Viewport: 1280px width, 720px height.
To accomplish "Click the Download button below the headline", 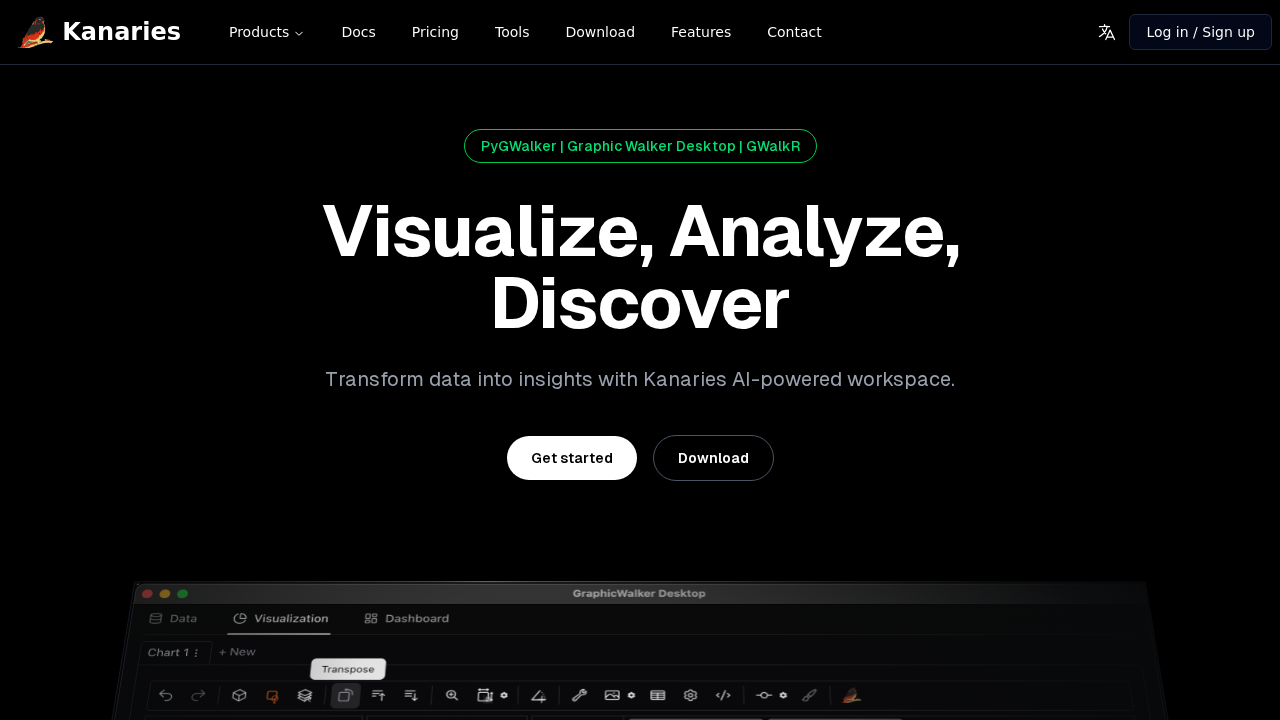I will (713, 458).
